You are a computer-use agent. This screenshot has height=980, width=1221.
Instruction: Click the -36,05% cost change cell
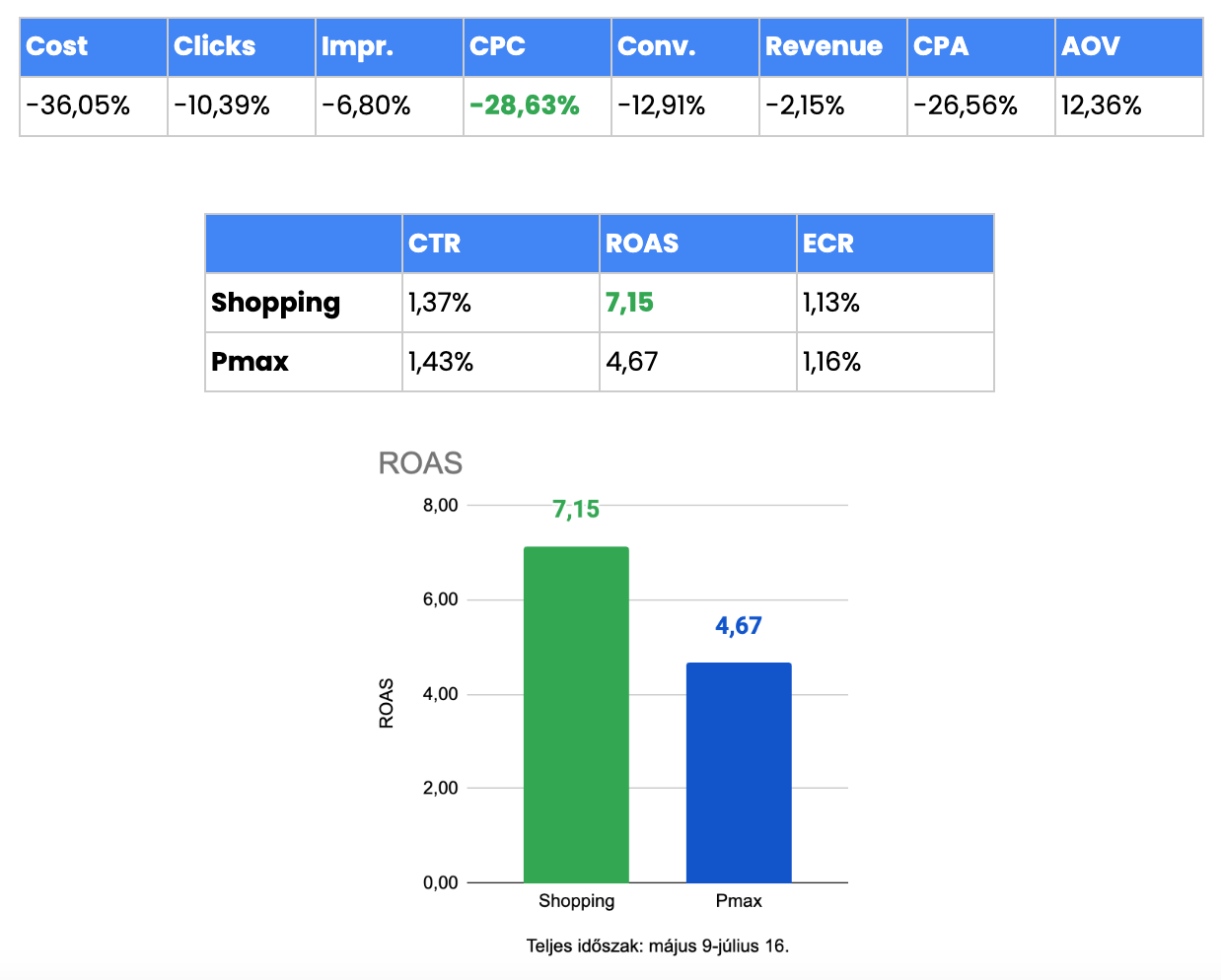pos(79,105)
